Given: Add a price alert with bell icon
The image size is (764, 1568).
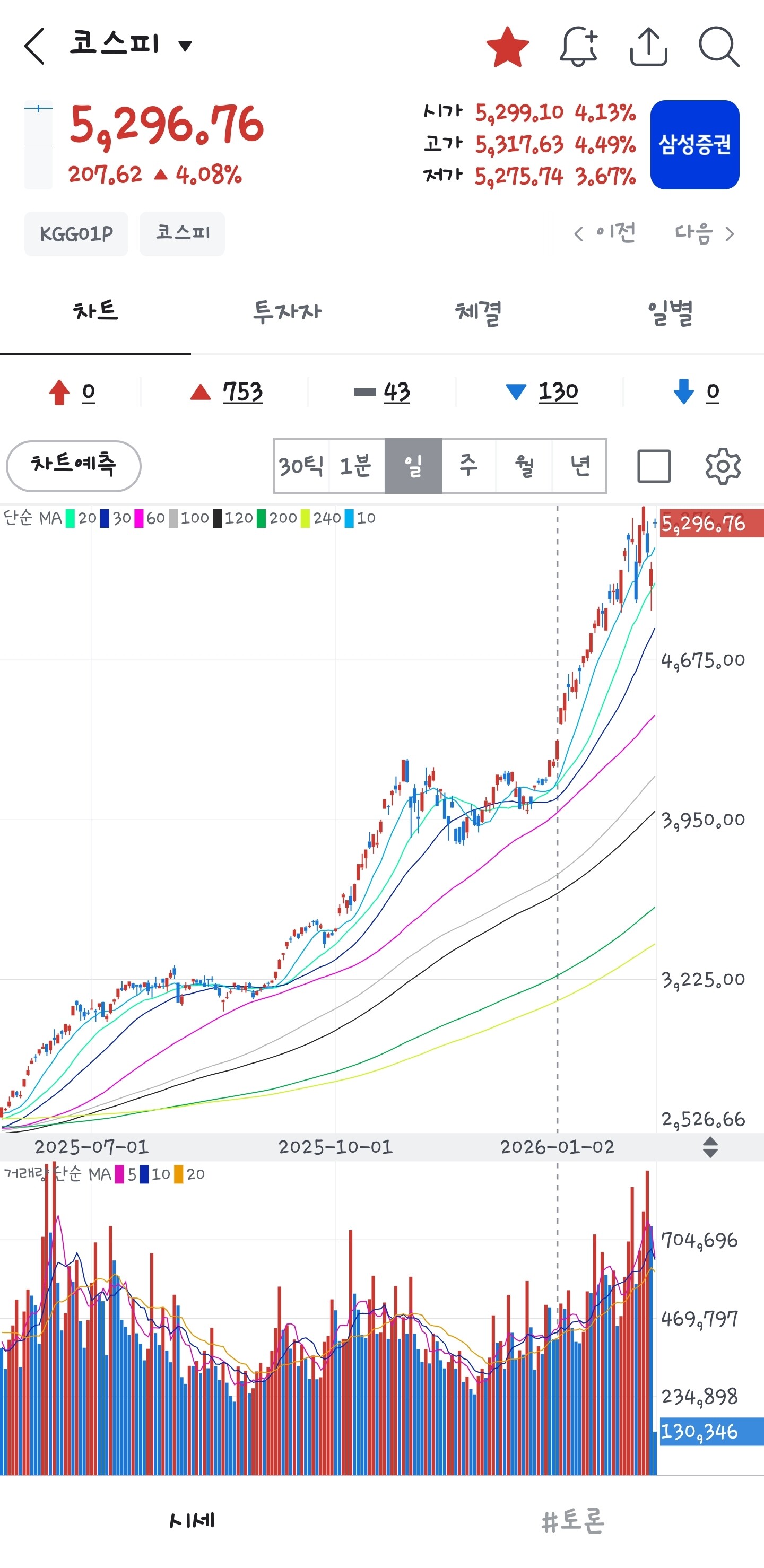Looking at the screenshot, I should point(578,47).
